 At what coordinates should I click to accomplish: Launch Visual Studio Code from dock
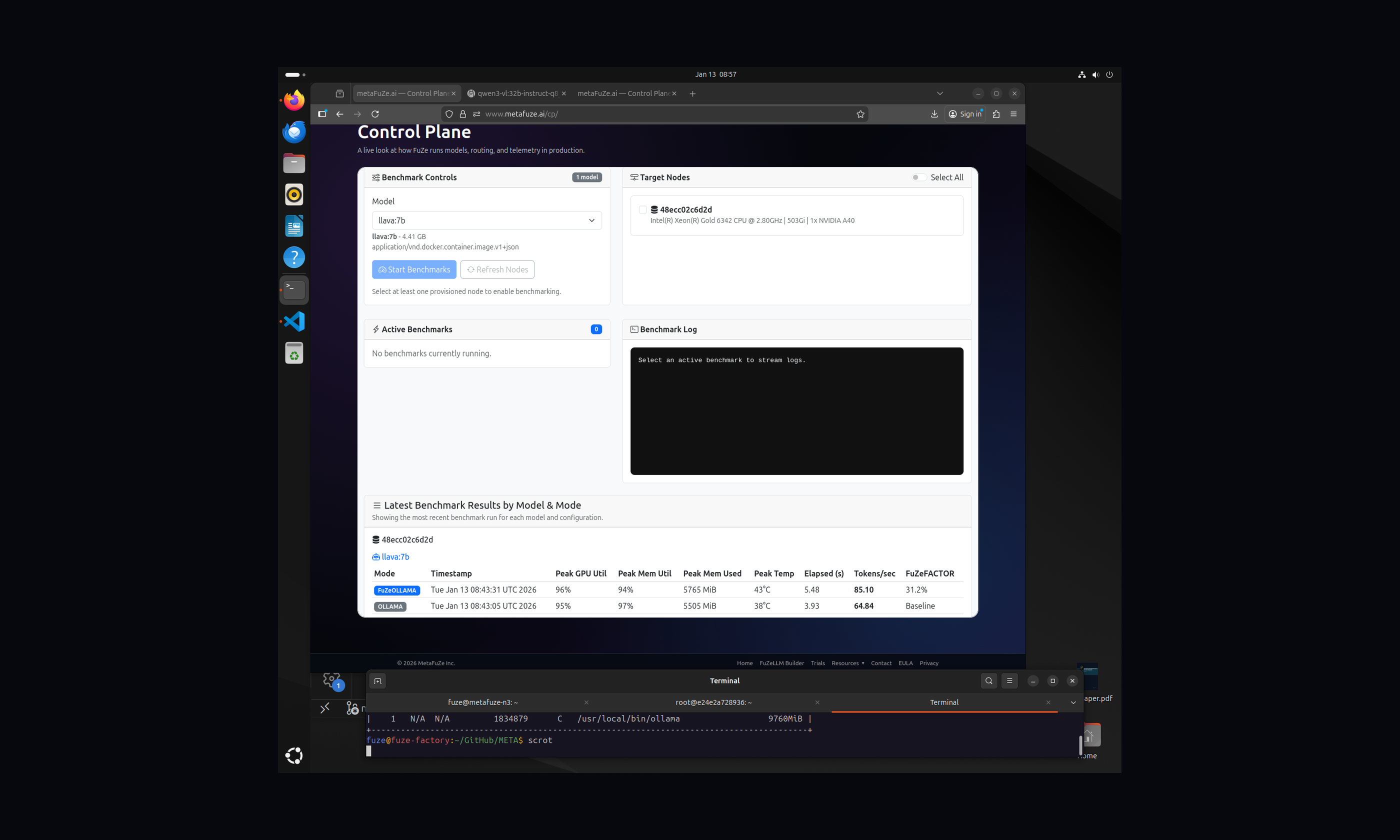tap(293, 321)
